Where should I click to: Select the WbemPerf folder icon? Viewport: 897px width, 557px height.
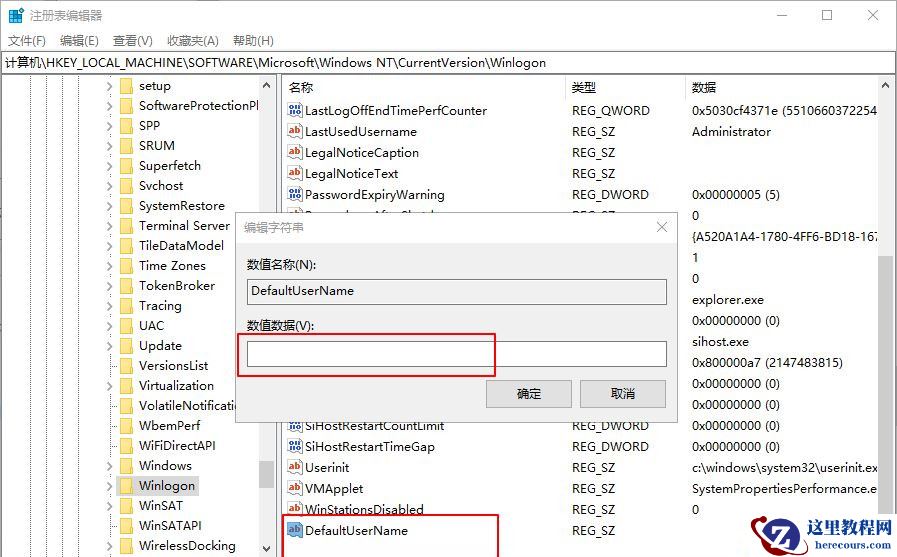pos(126,426)
